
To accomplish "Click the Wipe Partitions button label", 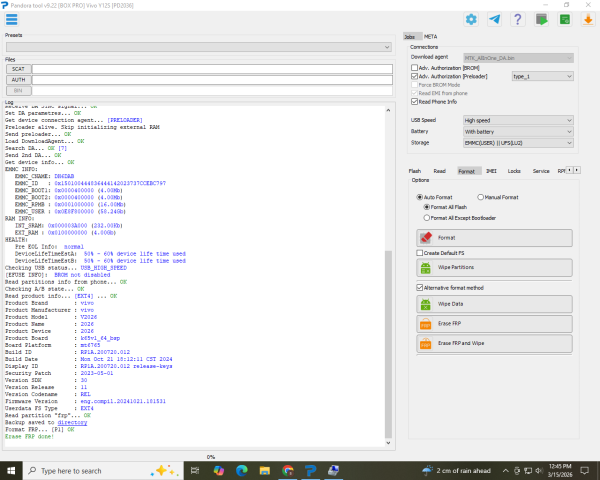I will point(456,267).
